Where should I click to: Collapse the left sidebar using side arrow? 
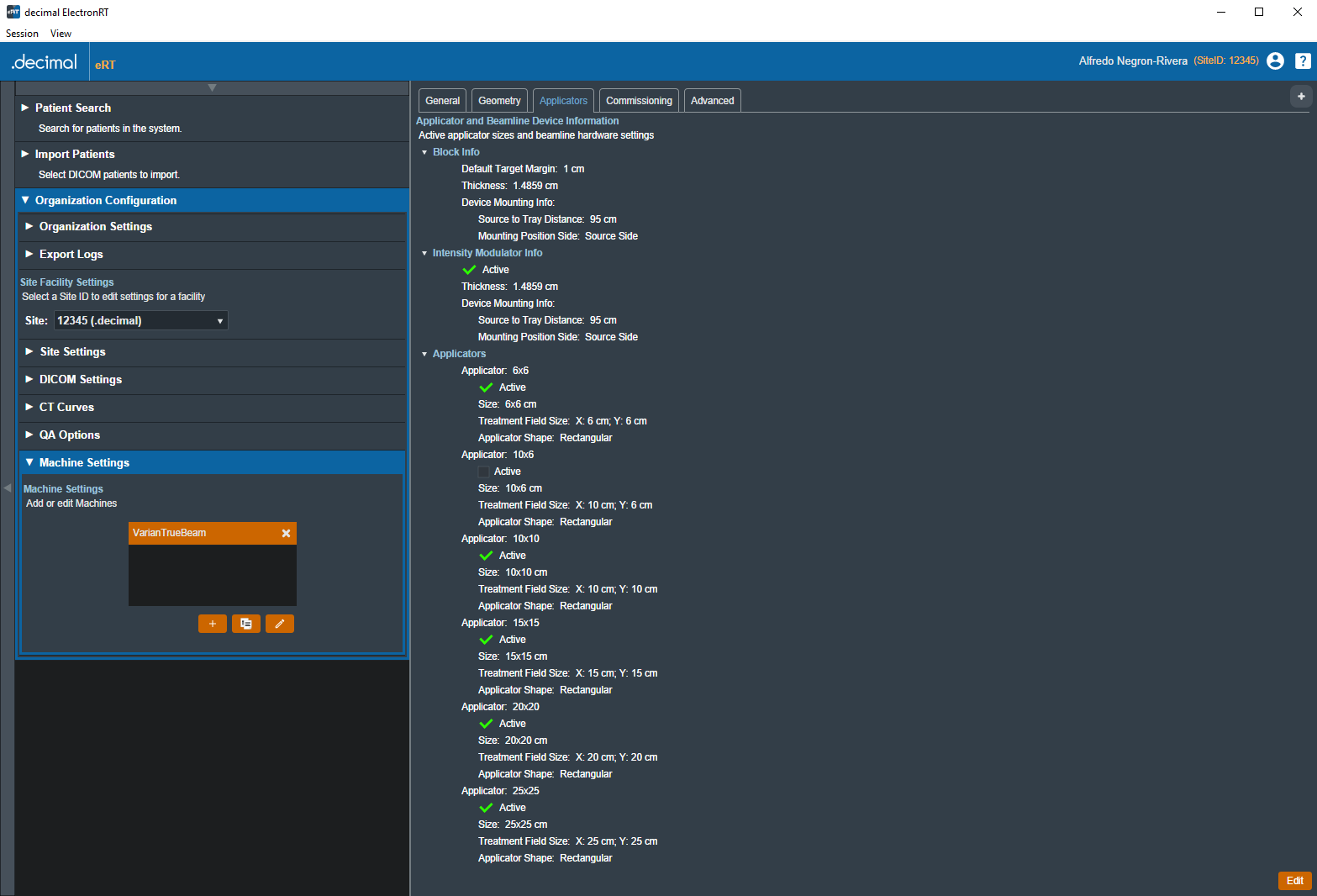(x=8, y=488)
